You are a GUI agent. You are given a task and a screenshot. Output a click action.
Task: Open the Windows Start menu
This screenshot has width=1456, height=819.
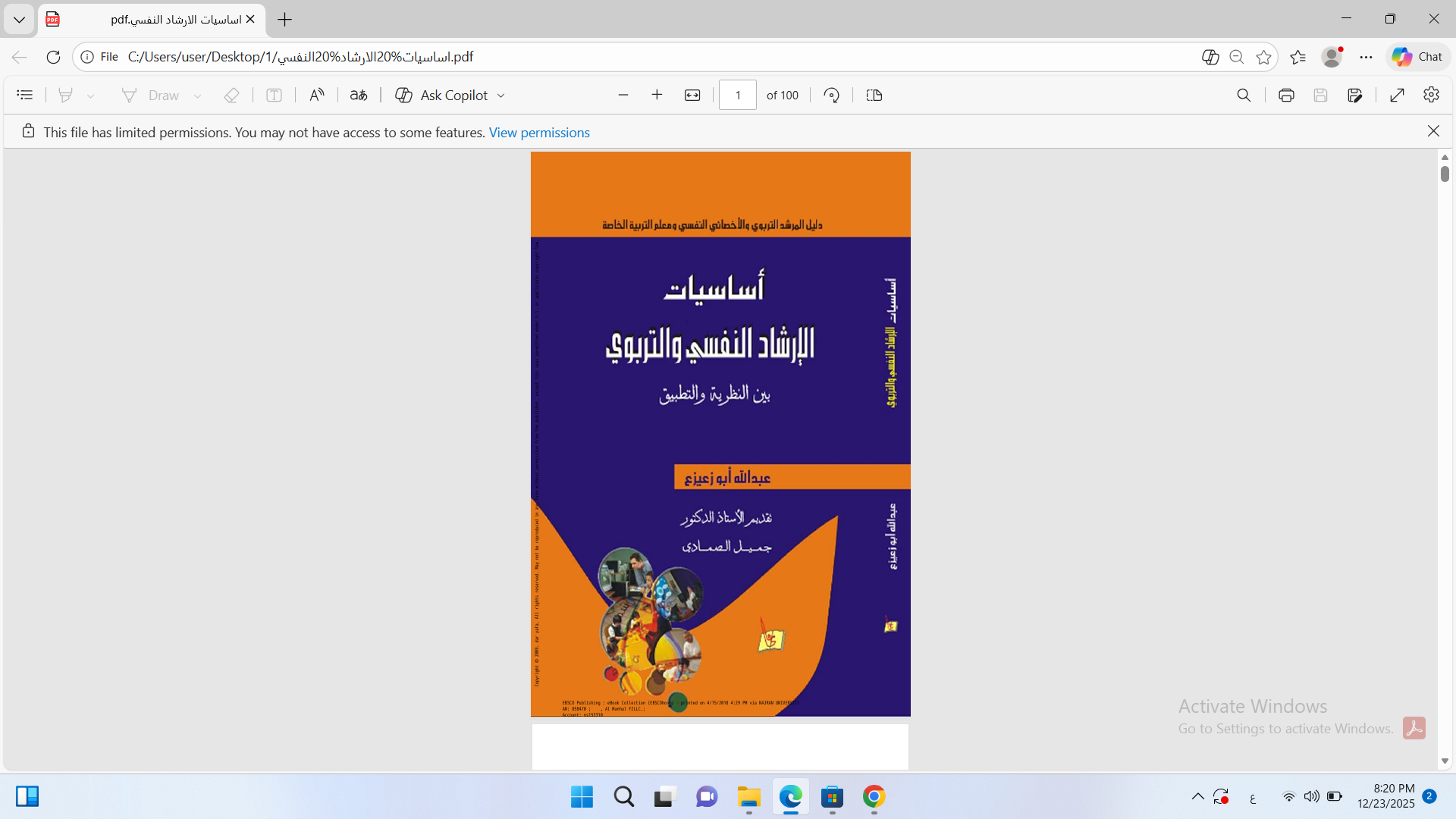tap(582, 797)
